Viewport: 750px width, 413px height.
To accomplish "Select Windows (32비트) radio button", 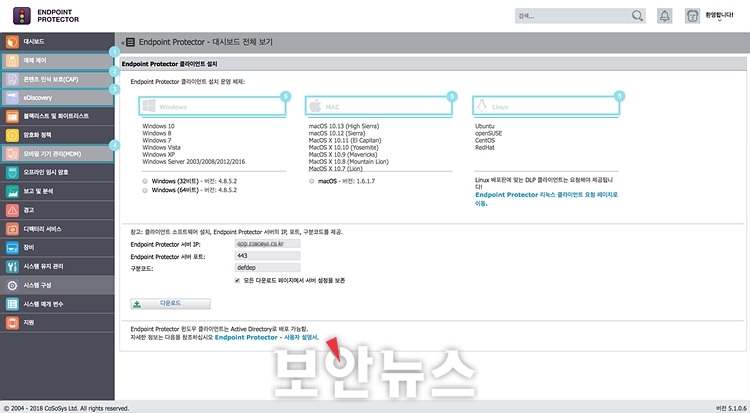I will [144, 181].
